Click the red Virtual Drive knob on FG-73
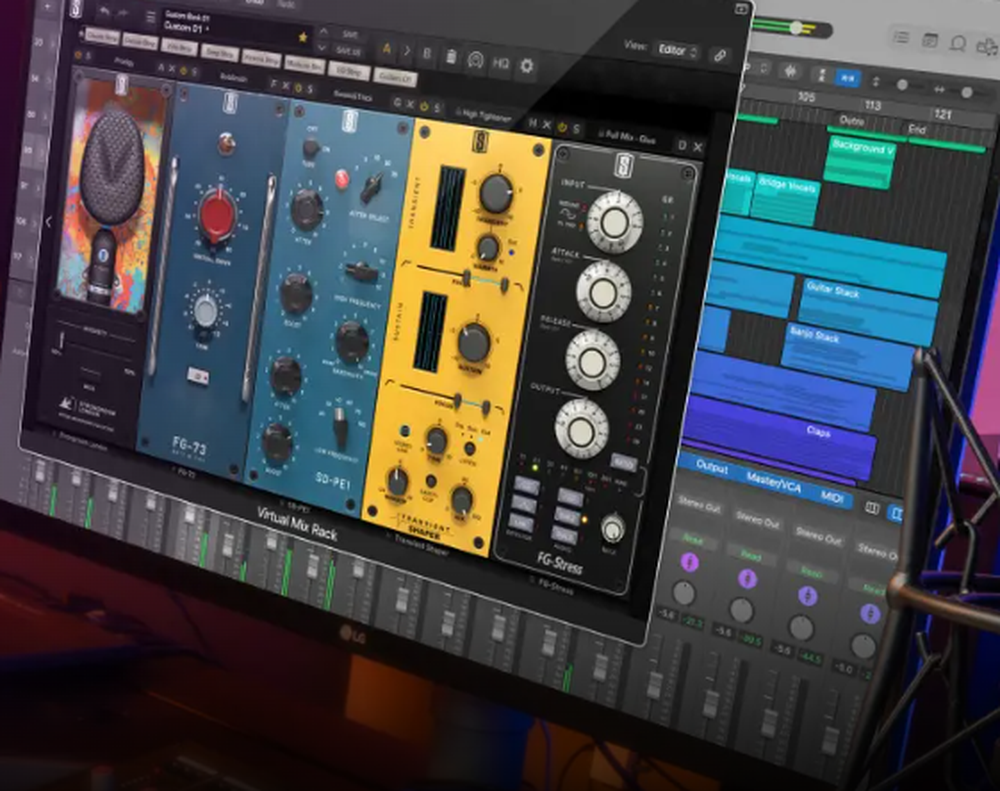This screenshot has height=791, width=1000. (x=219, y=214)
